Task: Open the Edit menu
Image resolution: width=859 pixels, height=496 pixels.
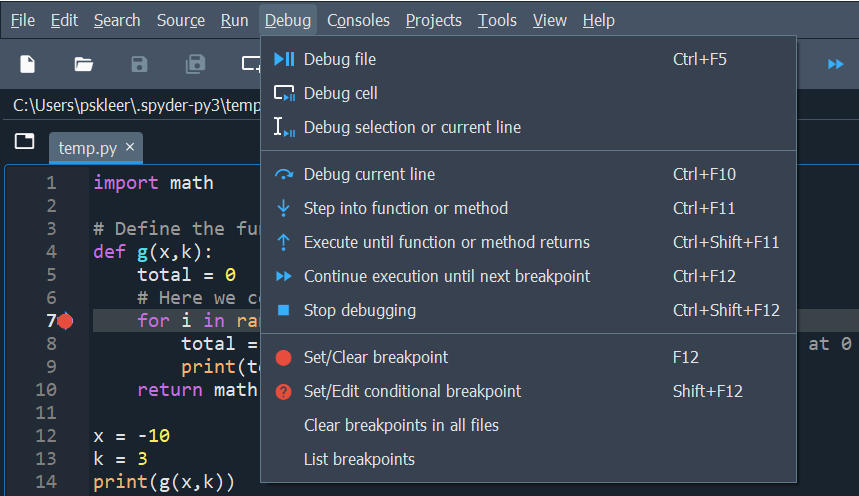Action: point(64,20)
